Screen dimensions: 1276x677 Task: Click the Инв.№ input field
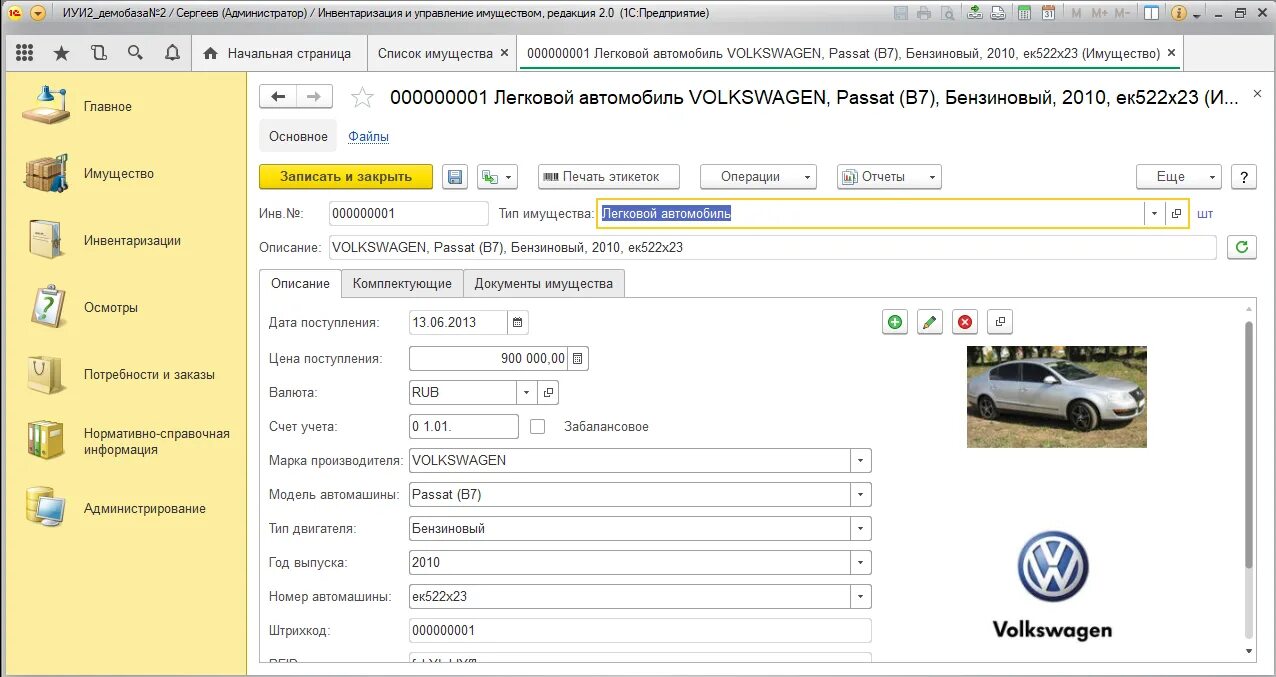[x=408, y=213]
